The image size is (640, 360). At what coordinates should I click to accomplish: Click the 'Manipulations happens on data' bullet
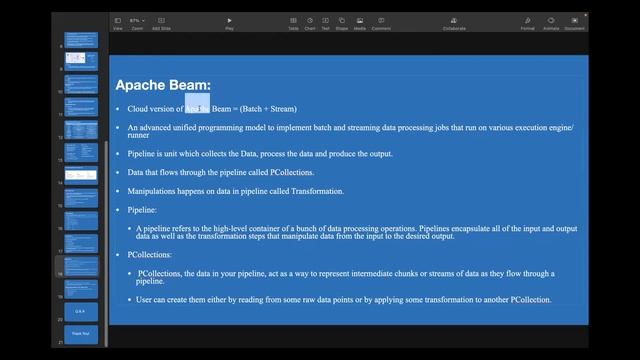point(236,191)
